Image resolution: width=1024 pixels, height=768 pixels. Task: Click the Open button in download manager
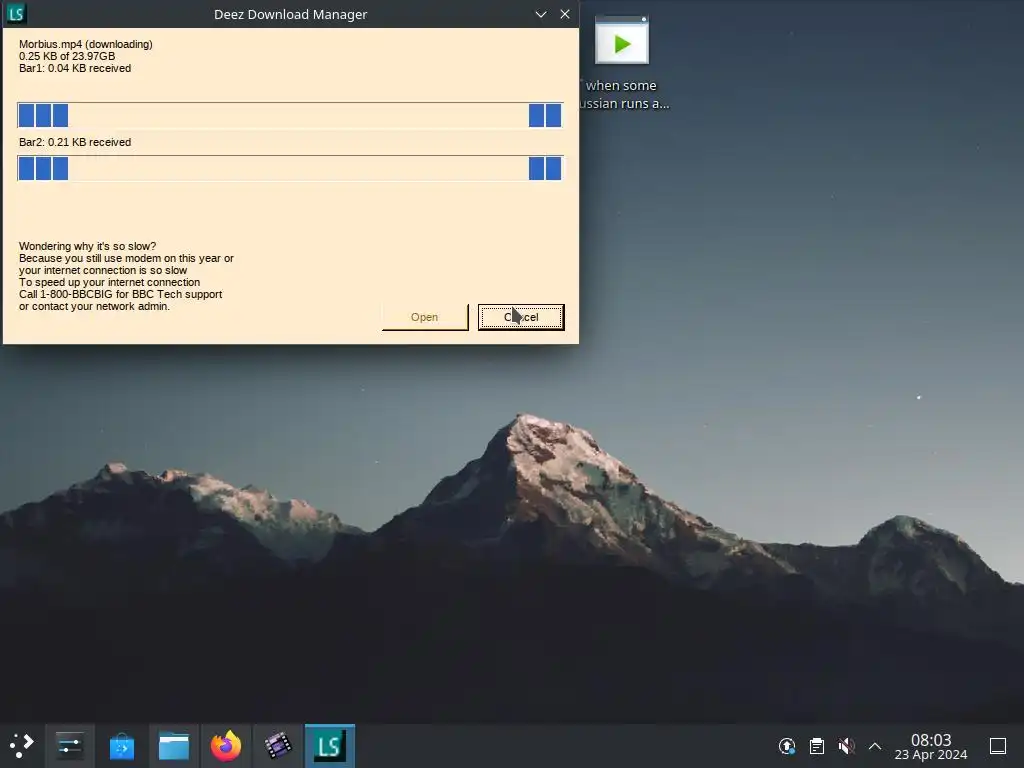424,317
